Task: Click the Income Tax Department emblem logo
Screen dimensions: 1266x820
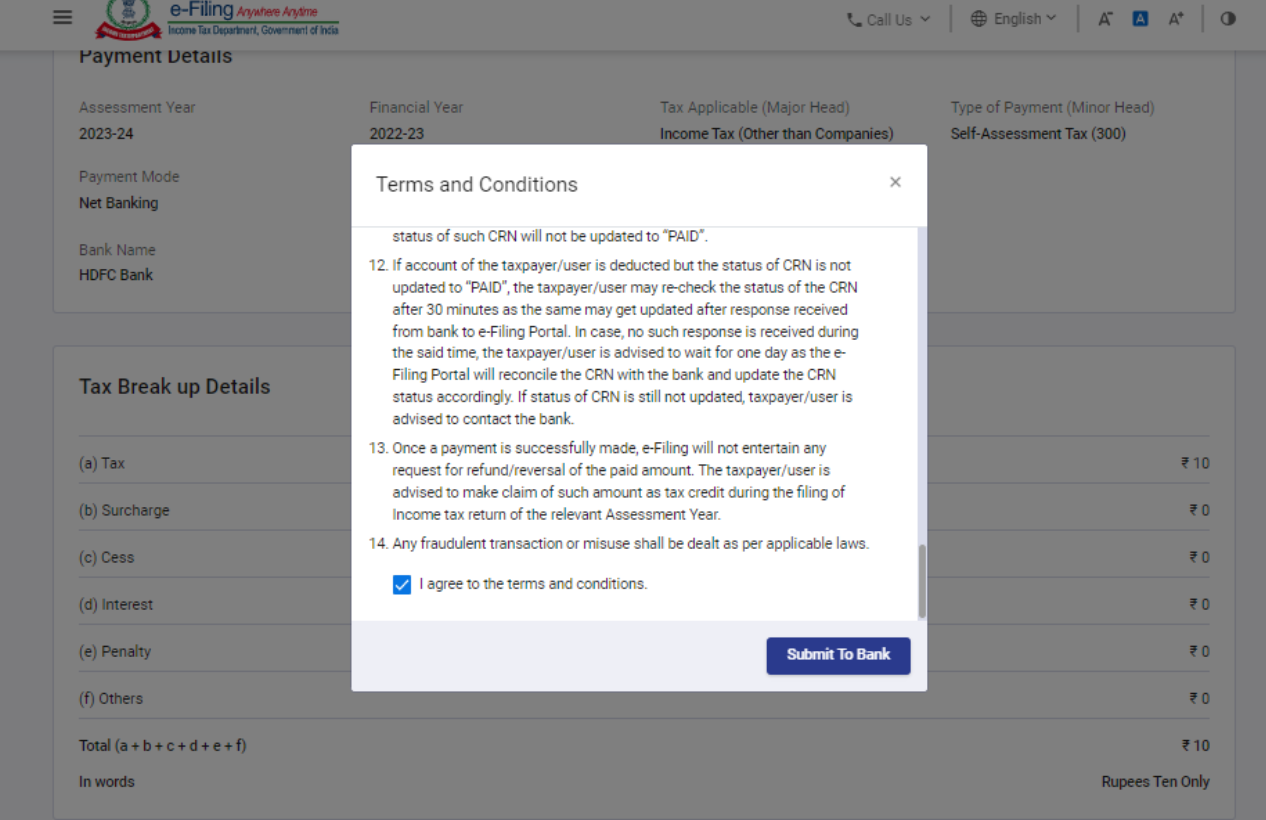Action: click(128, 18)
